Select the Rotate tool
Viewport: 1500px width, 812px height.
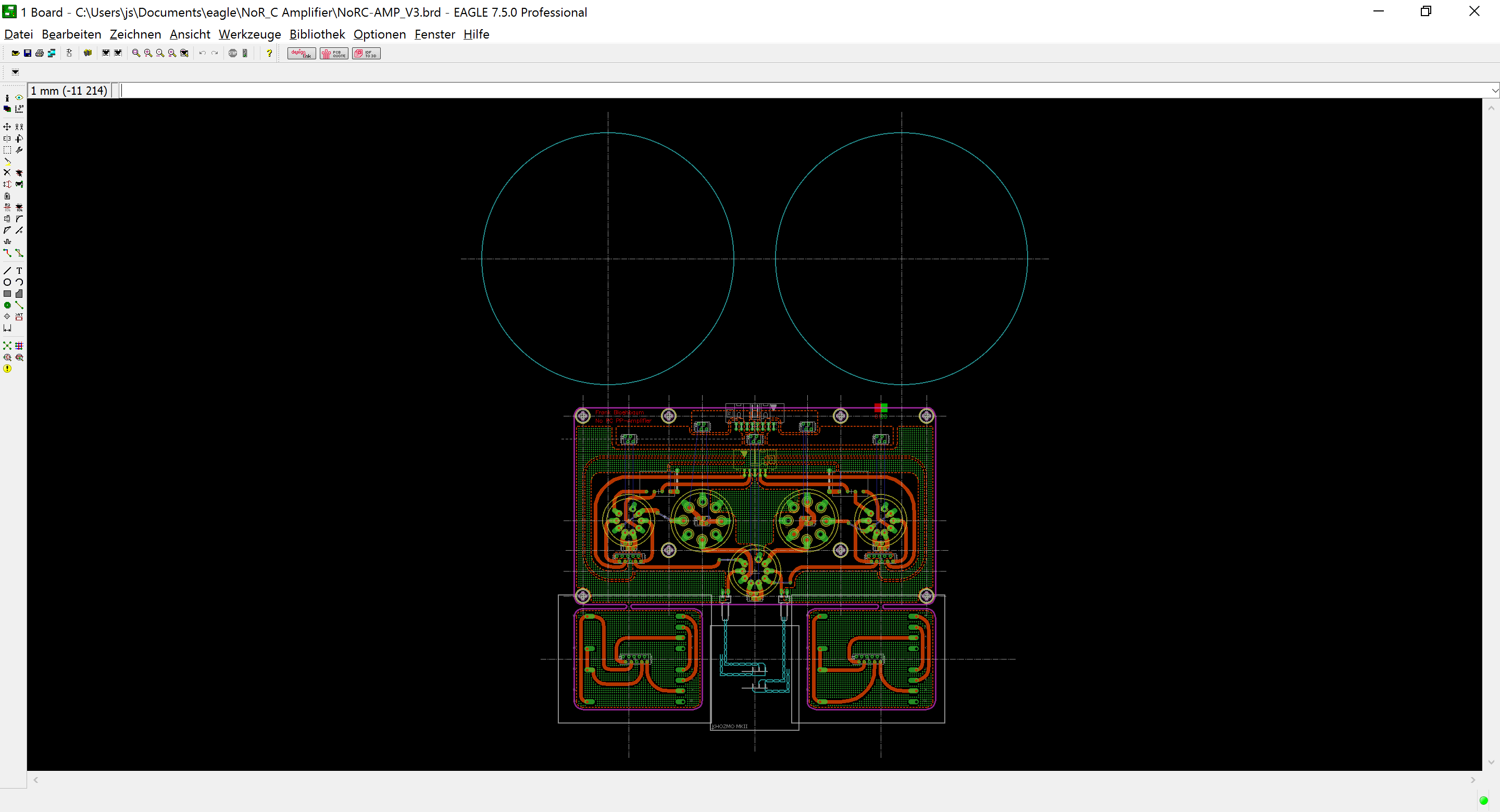(x=19, y=138)
